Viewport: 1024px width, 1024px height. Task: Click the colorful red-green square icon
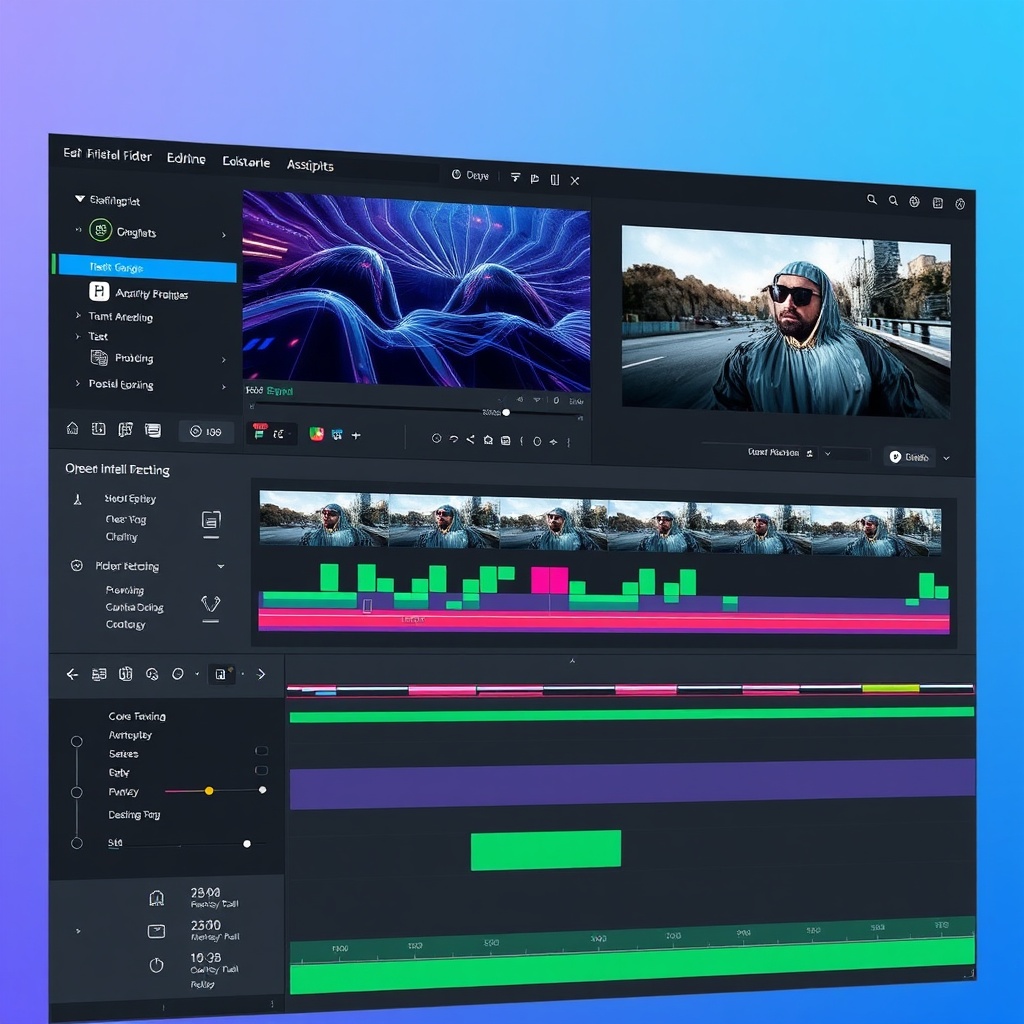pos(317,434)
